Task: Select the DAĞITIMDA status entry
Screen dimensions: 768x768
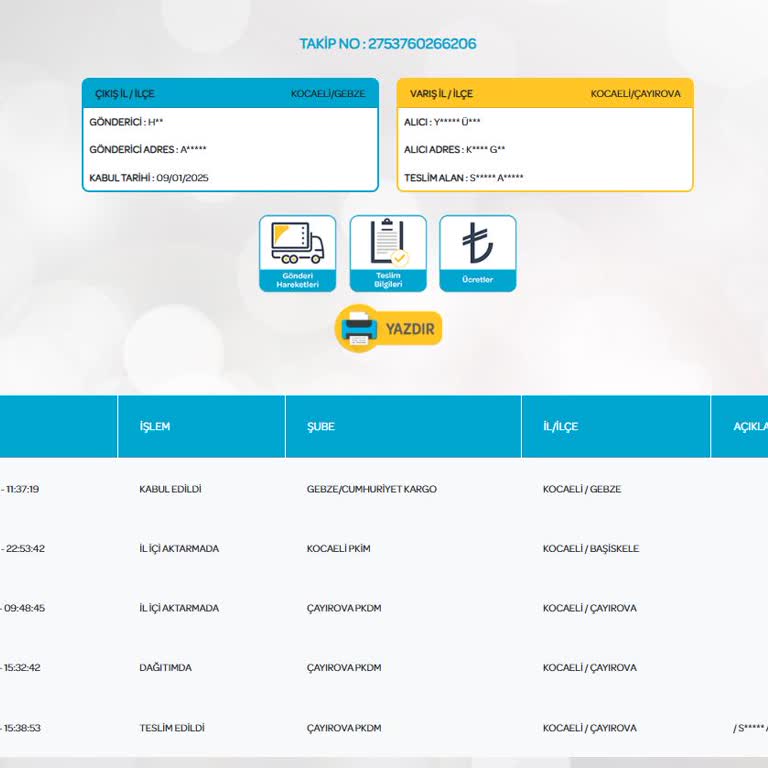Action: pyautogui.click(x=165, y=668)
